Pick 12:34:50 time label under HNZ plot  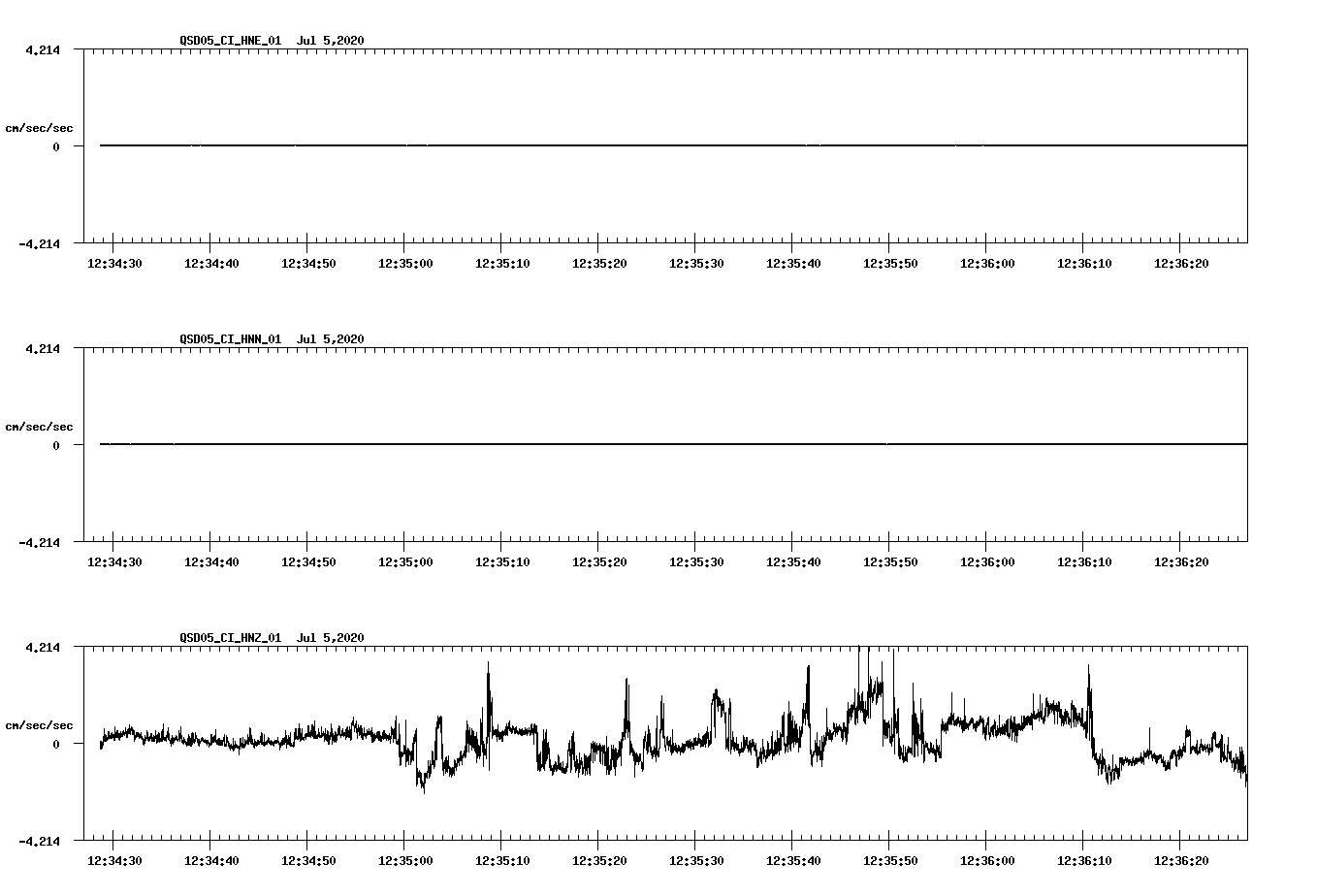(308, 861)
